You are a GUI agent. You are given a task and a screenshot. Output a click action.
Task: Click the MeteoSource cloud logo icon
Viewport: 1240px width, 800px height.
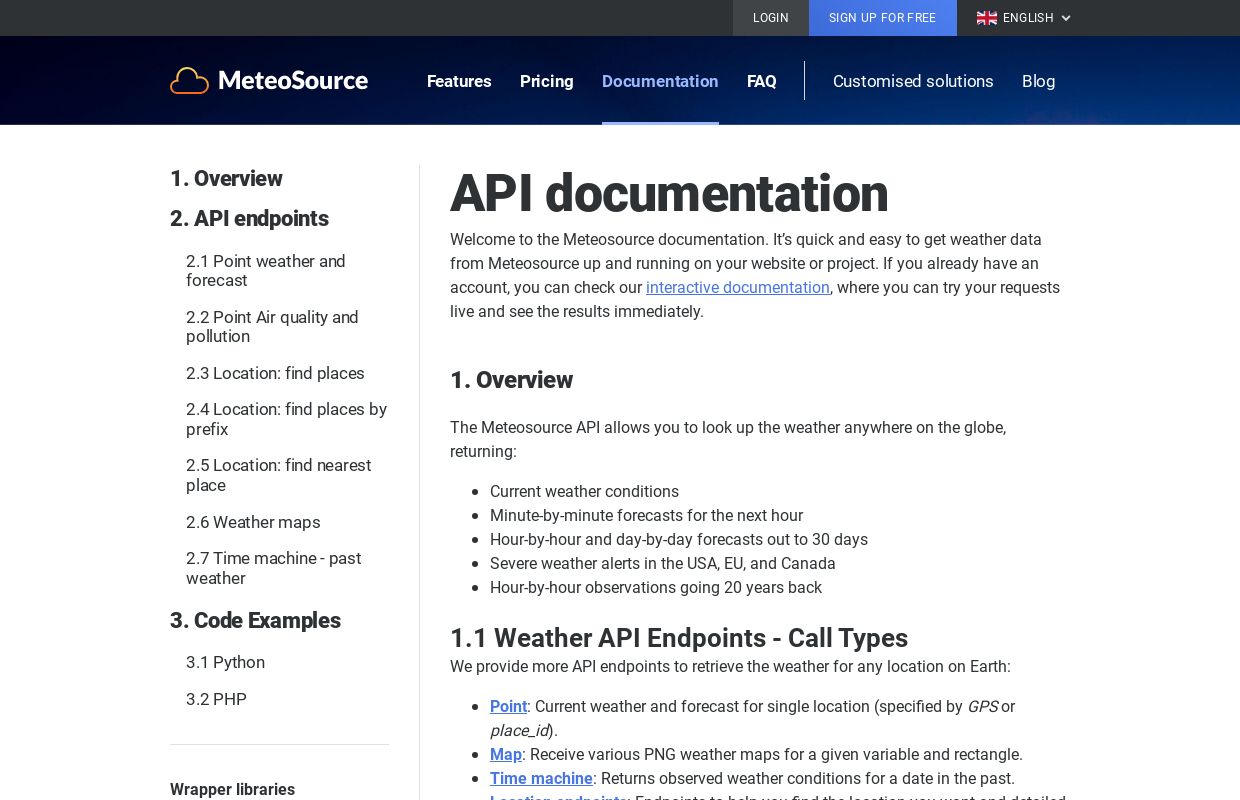point(189,81)
